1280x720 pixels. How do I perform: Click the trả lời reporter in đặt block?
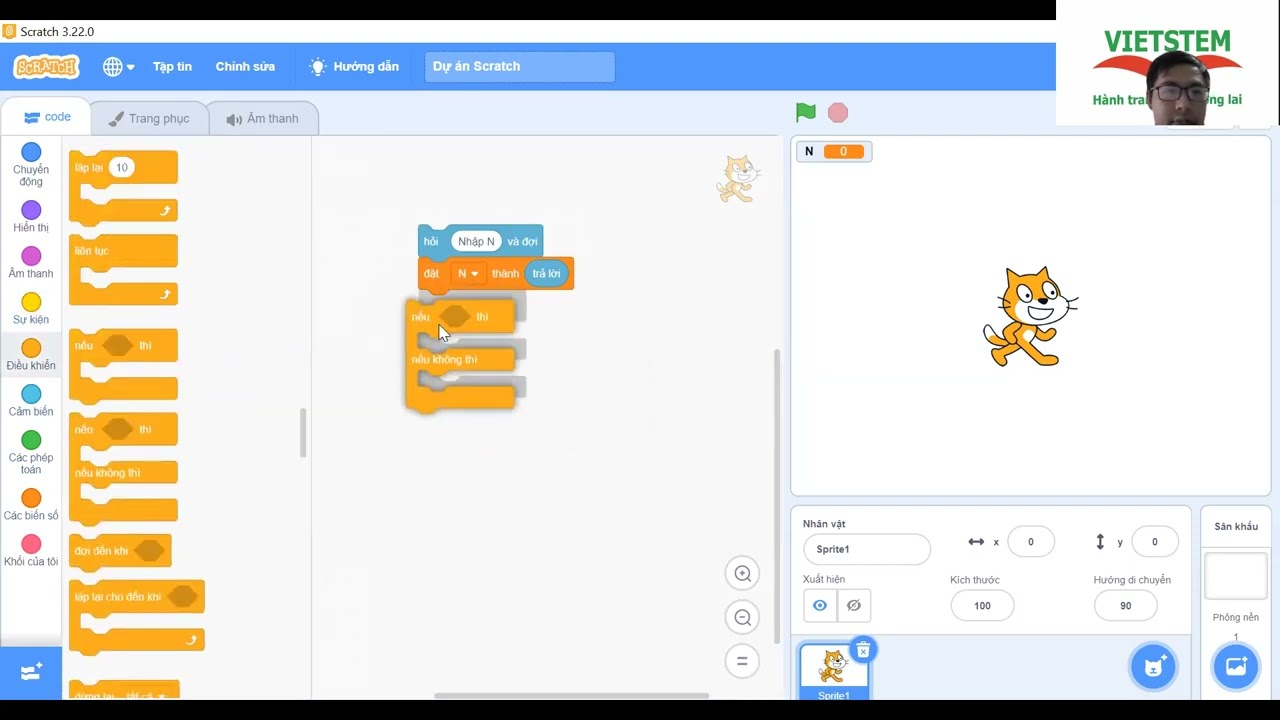(x=546, y=273)
